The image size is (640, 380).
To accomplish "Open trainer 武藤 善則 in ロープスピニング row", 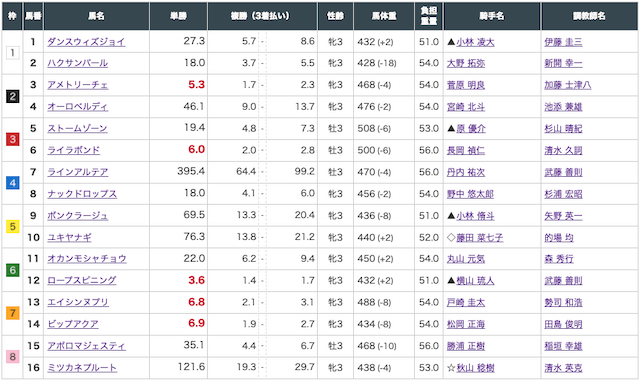I will 563,281.
